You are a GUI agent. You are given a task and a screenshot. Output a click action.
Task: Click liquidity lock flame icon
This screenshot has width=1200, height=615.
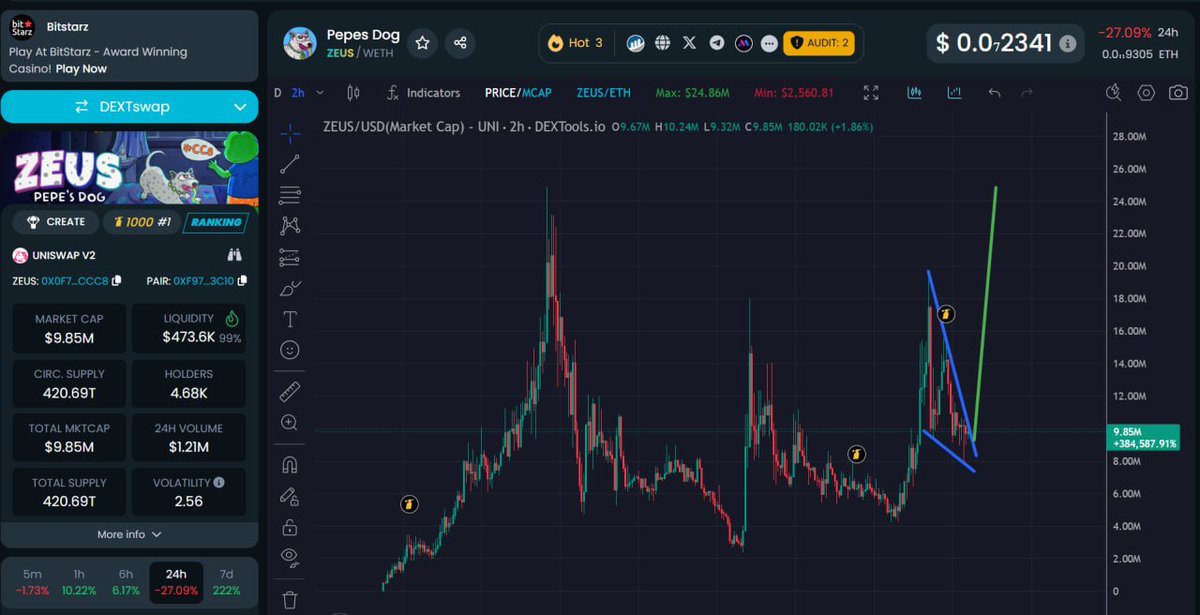pyautogui.click(x=232, y=319)
